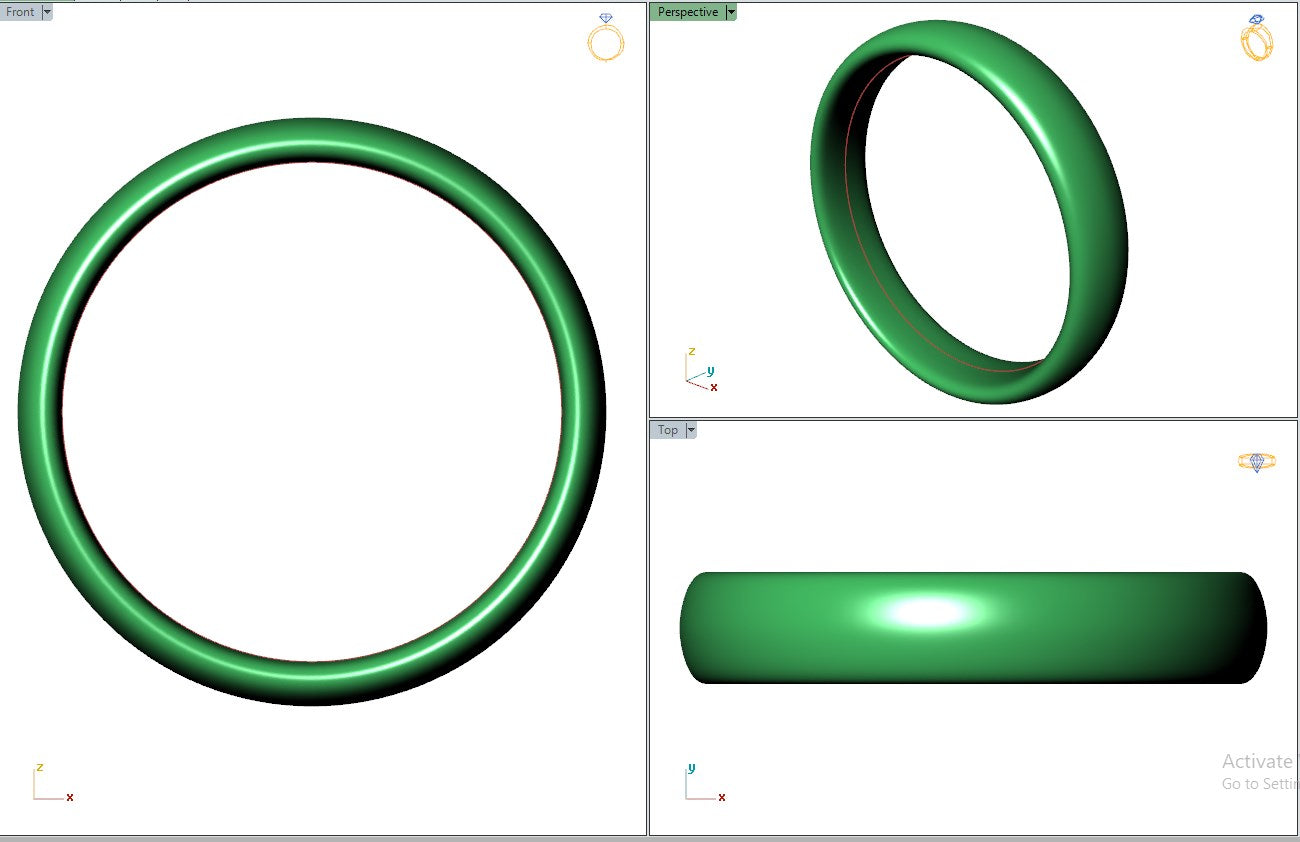
Task: Open the Top viewport dropdown arrow
Action: coord(690,430)
